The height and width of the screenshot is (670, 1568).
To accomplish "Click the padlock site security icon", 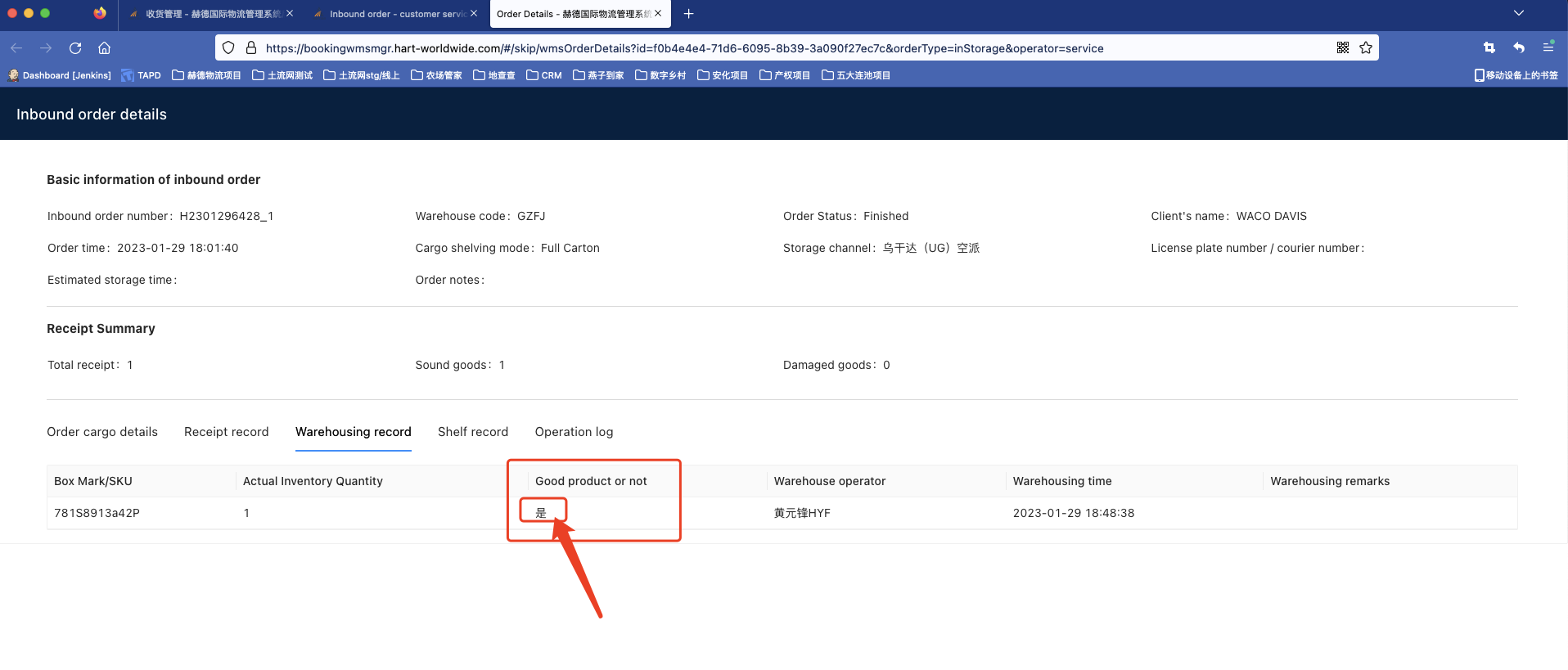I will [x=251, y=48].
